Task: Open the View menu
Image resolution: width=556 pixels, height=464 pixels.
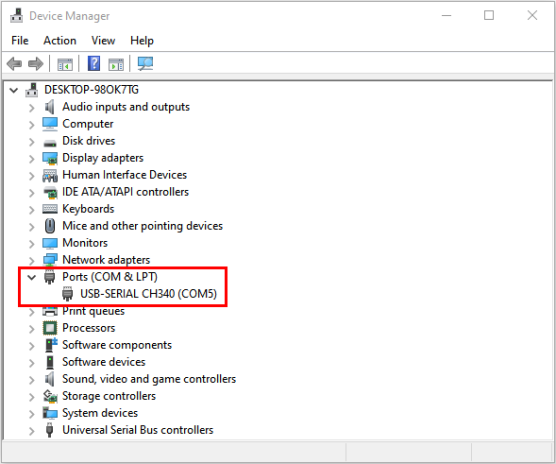Action: tap(103, 40)
